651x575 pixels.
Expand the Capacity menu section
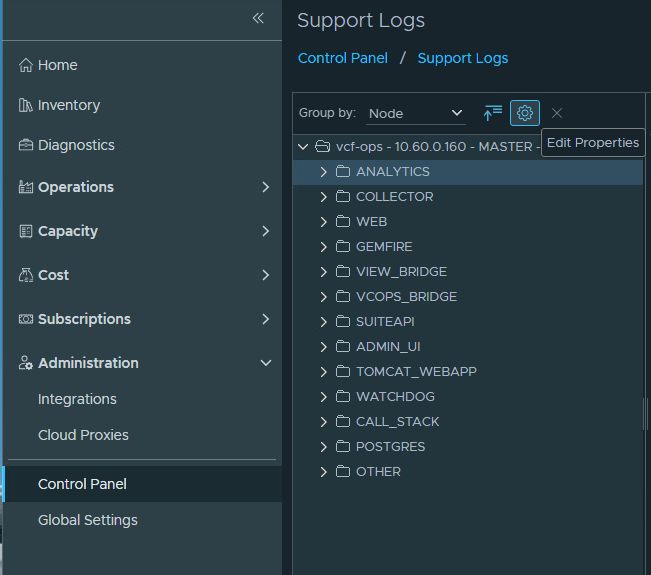pyautogui.click(x=265, y=231)
